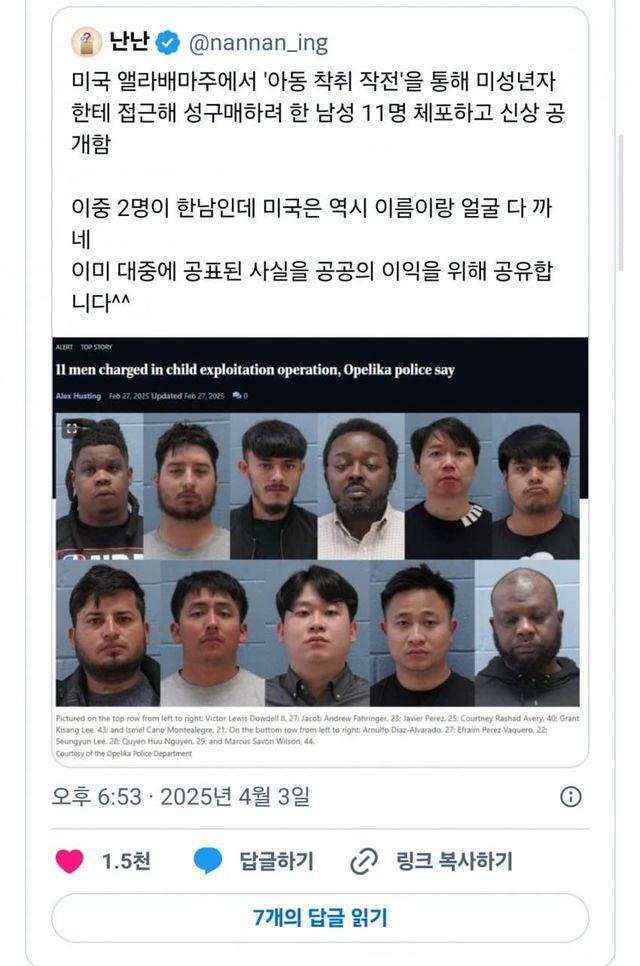Select the ALERT tag in article header
Image resolution: width=640 pixels, height=966 pixels.
click(x=64, y=347)
